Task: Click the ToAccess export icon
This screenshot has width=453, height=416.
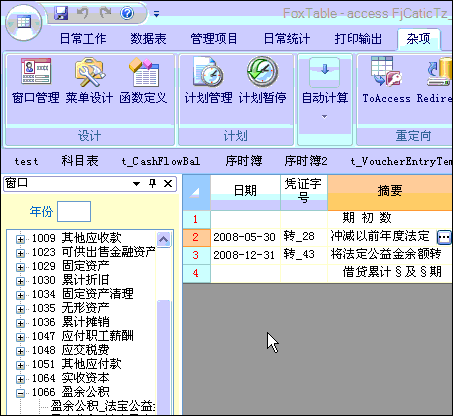Action: 386,71
